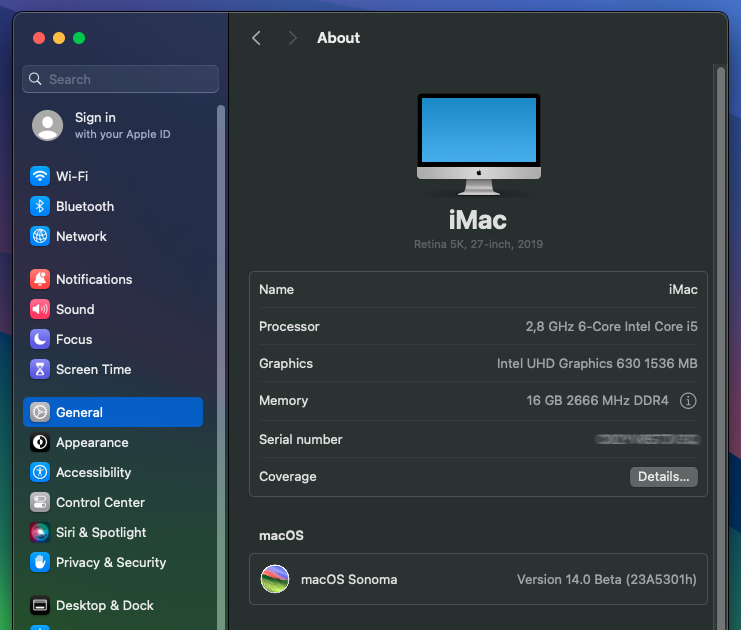Open Focus settings

113,339
